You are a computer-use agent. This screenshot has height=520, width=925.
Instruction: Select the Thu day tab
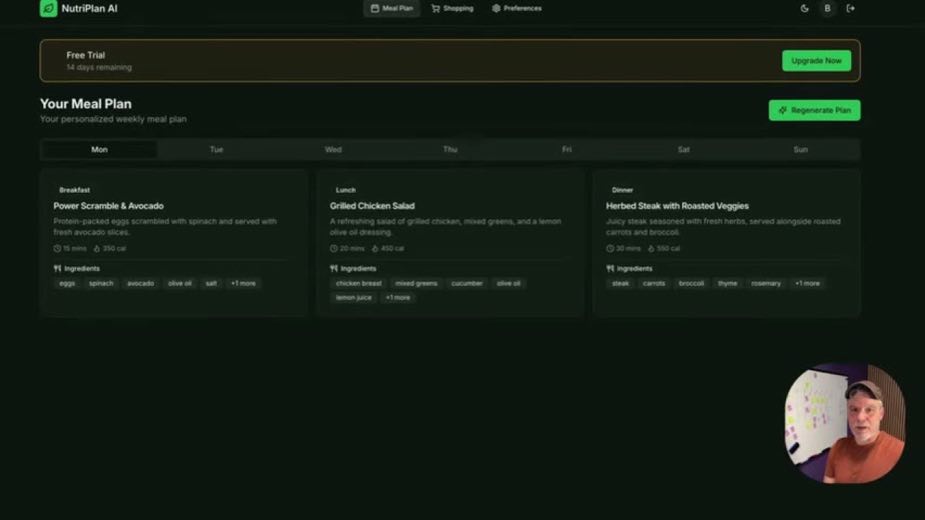450,149
